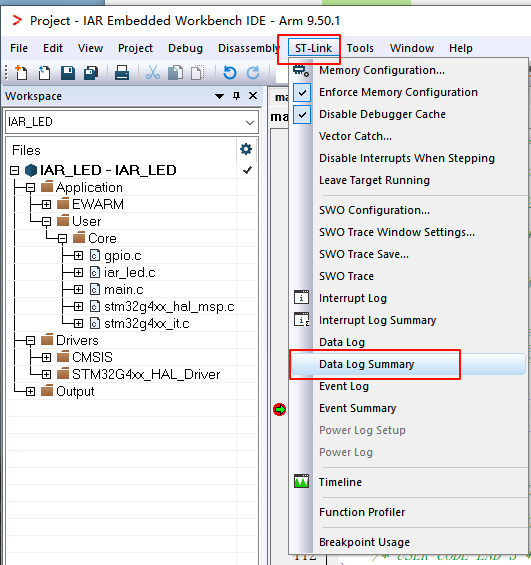
Task: Click the gpio.c file icon
Action: (94, 255)
